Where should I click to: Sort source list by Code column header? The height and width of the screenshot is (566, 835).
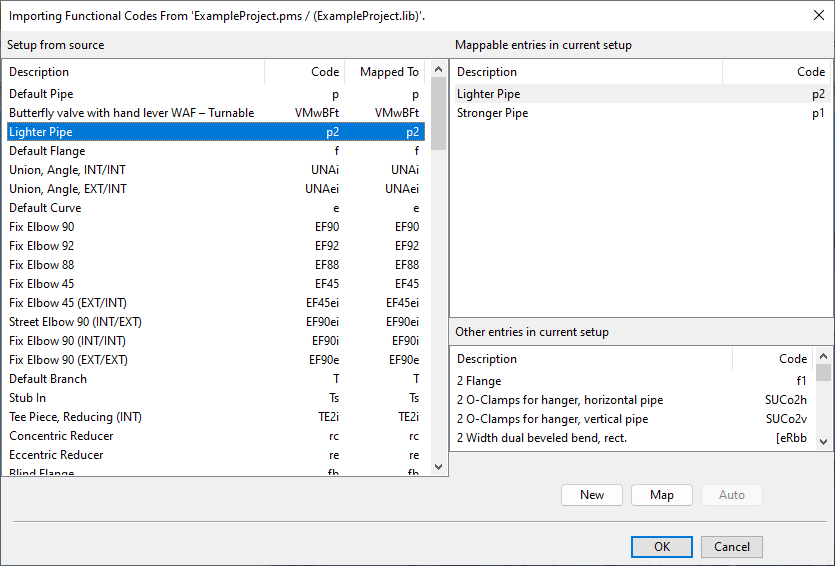click(x=305, y=72)
